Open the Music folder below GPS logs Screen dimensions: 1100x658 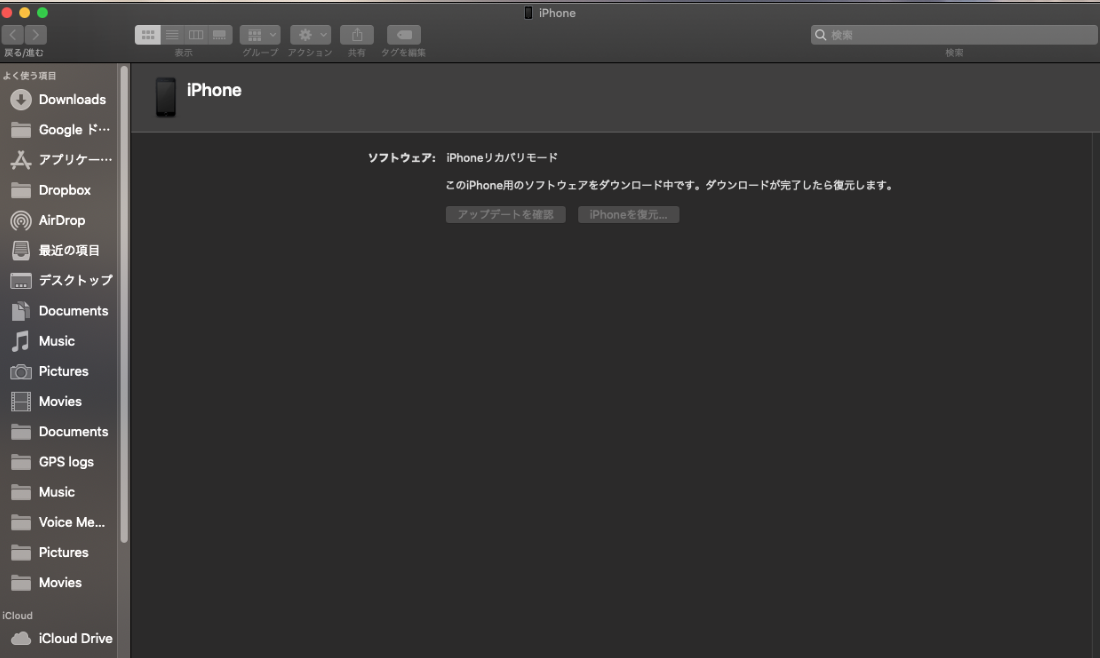coord(59,492)
